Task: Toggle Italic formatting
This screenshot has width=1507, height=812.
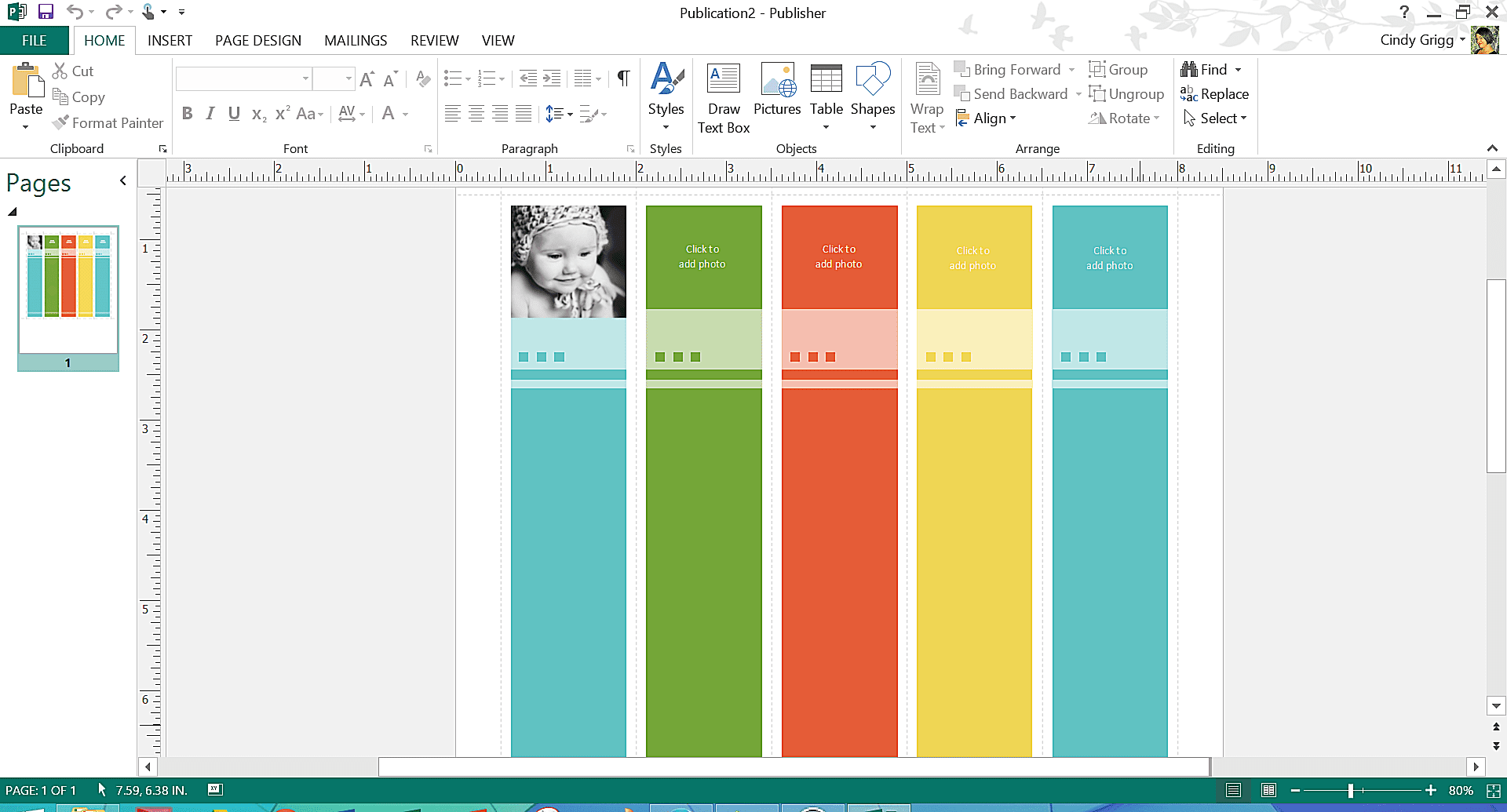Action: click(210, 114)
